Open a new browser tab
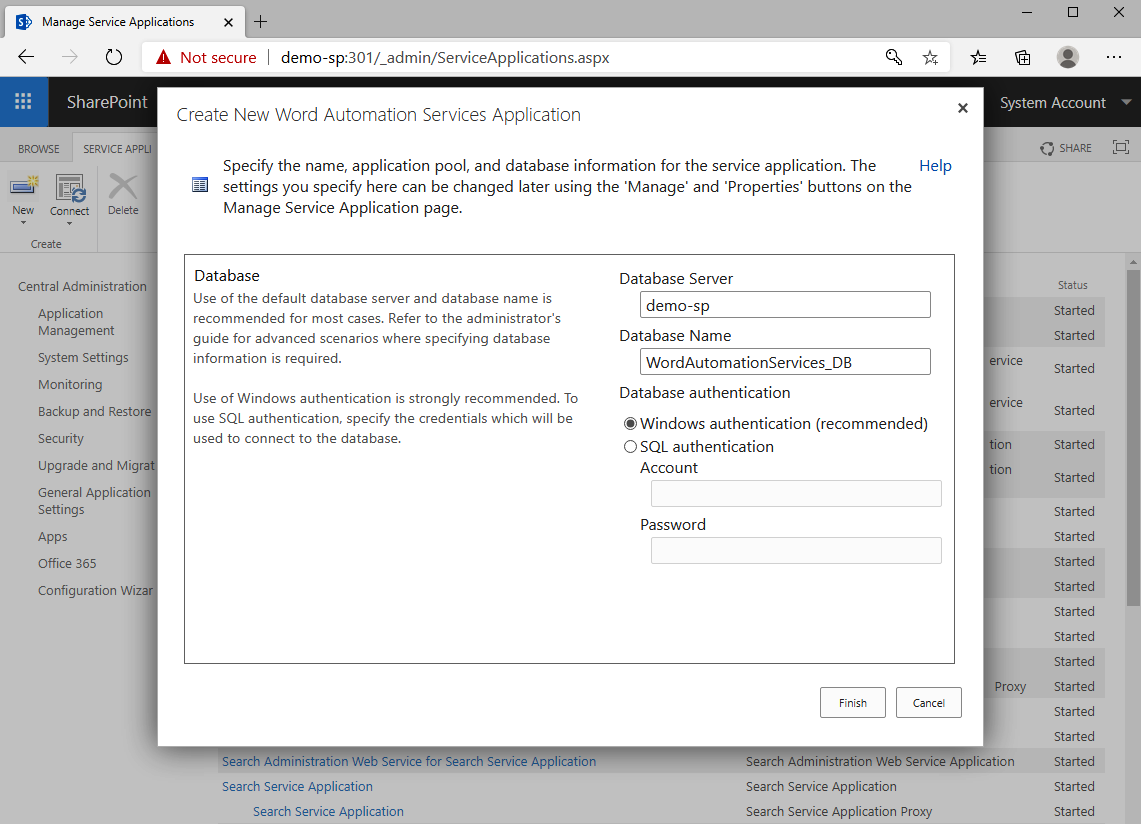The width and height of the screenshot is (1141, 824). (261, 22)
